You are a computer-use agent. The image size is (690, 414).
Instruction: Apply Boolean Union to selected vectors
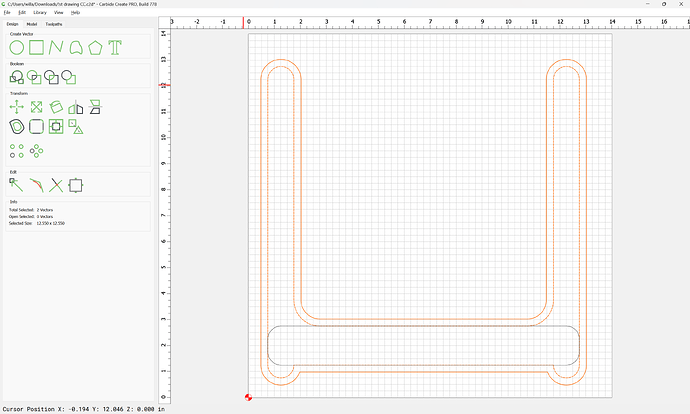[17, 77]
